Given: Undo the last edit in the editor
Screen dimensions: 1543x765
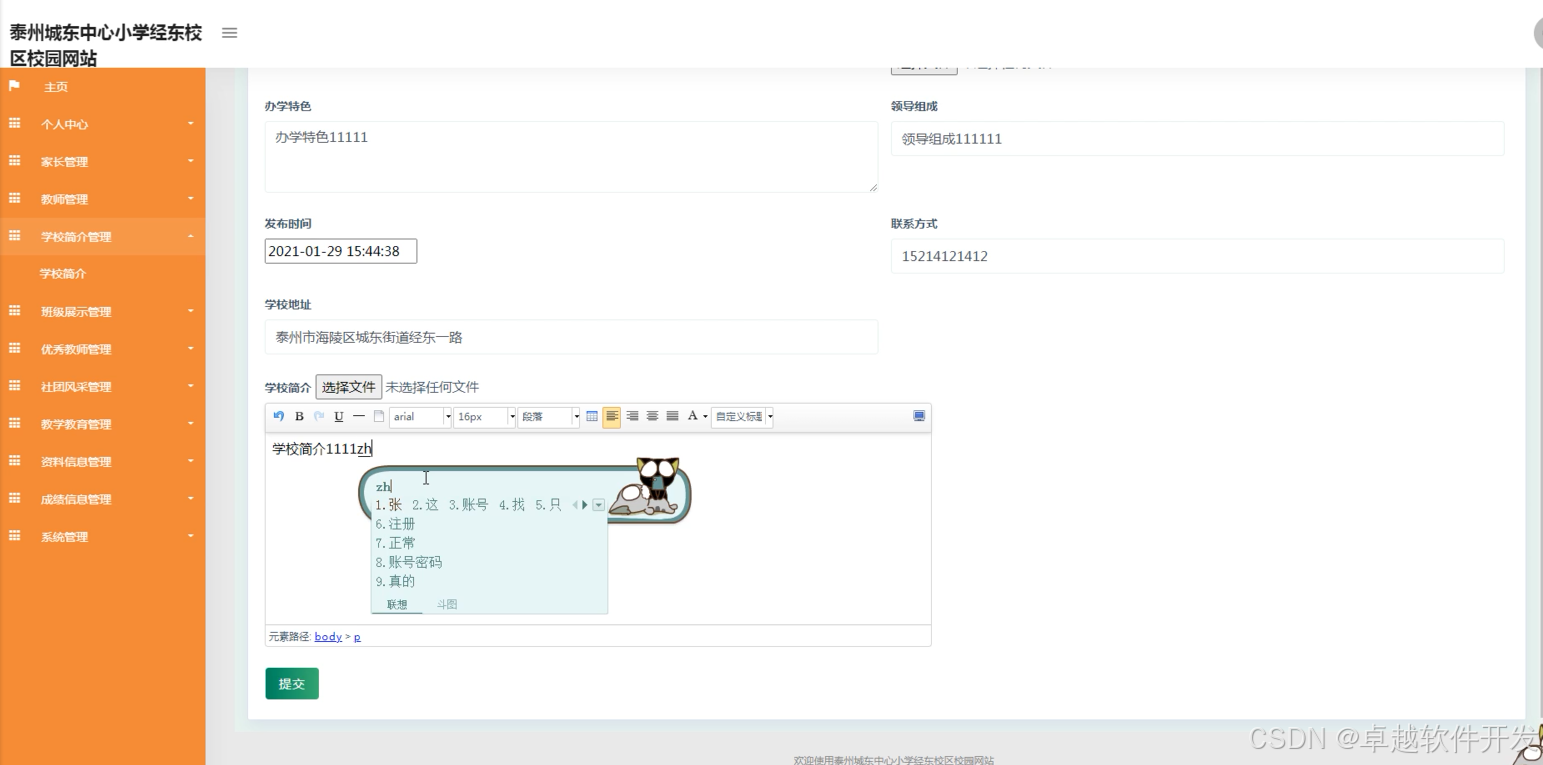Looking at the screenshot, I should [x=278, y=417].
